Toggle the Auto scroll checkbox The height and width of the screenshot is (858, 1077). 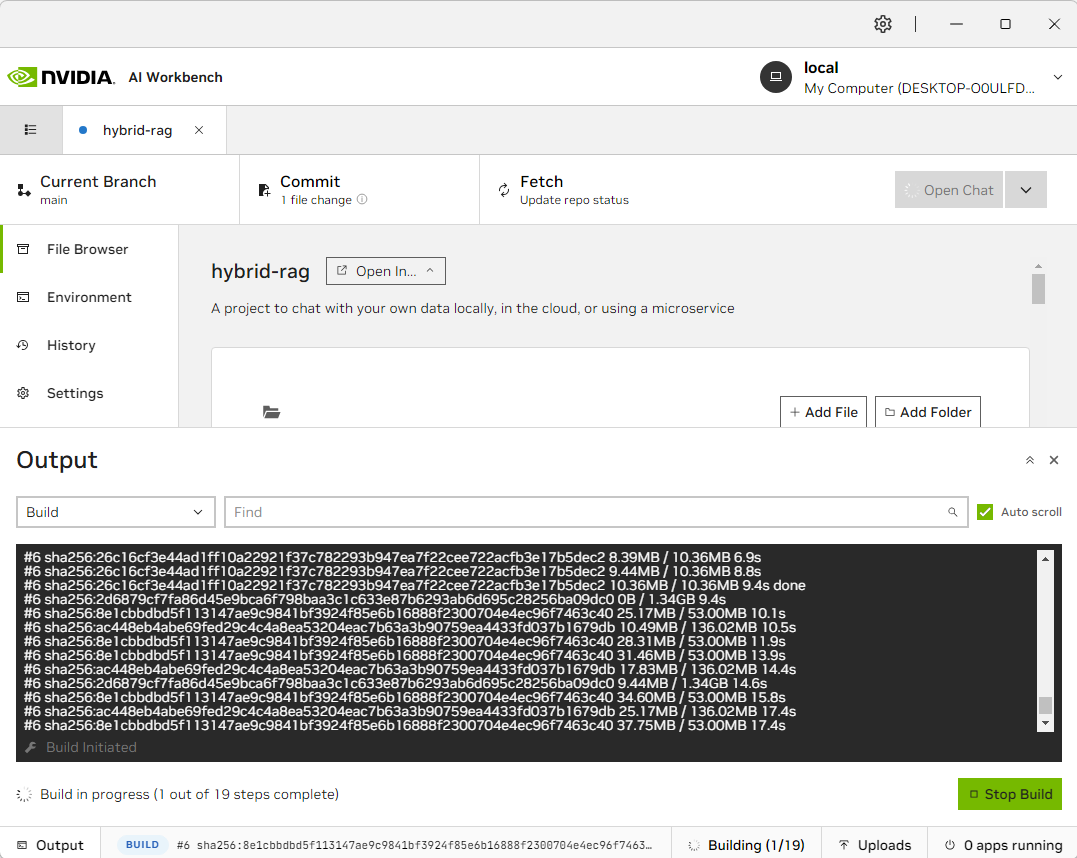[985, 512]
